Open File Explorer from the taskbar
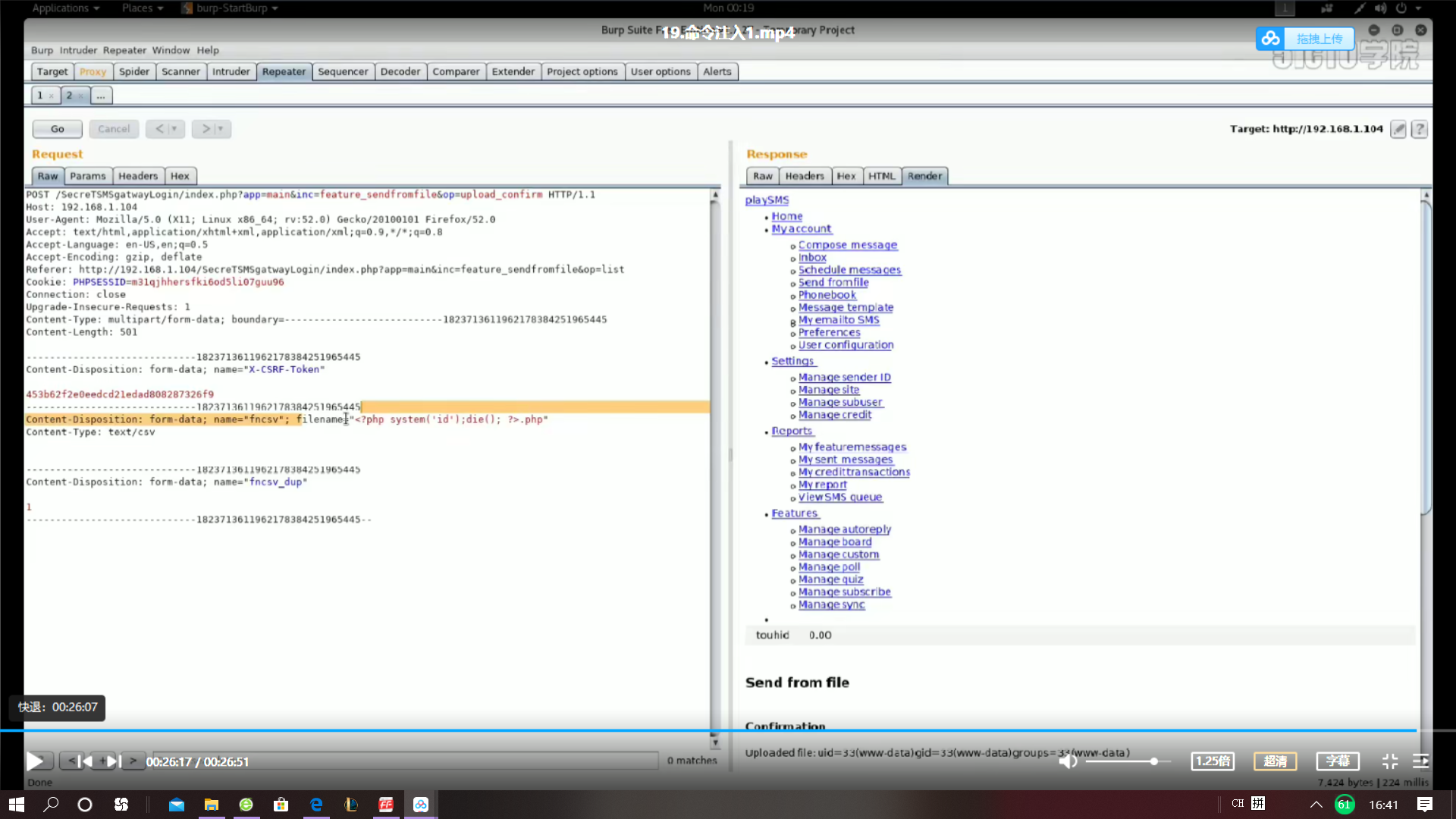 click(x=212, y=805)
